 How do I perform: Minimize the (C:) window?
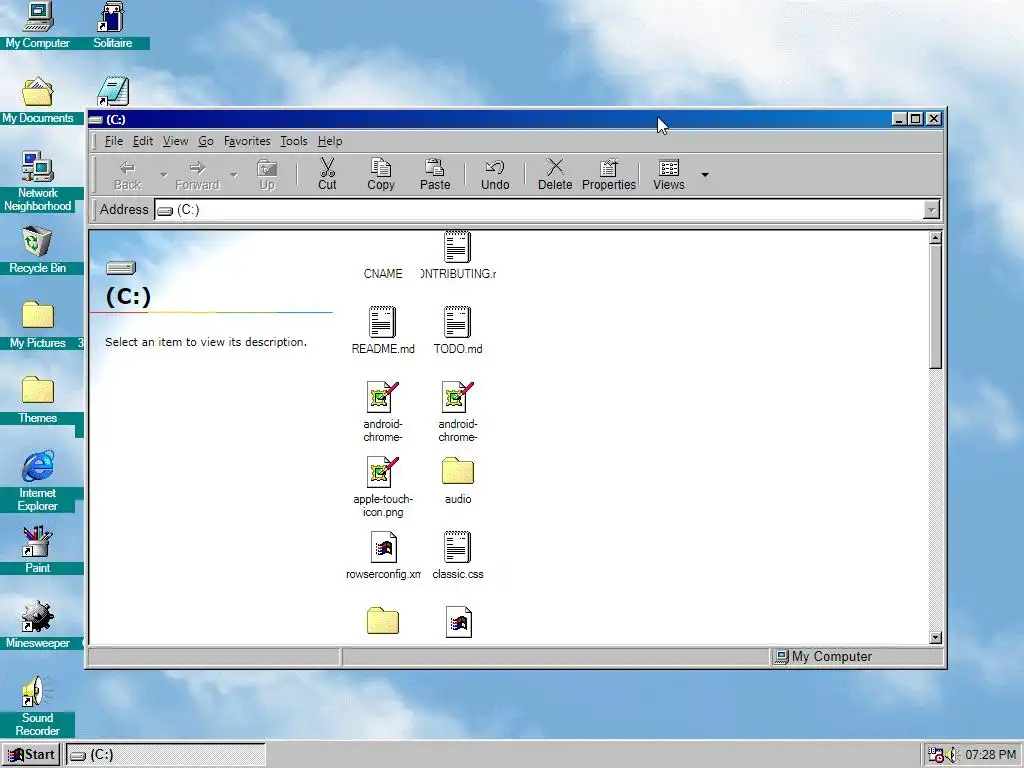(899, 119)
